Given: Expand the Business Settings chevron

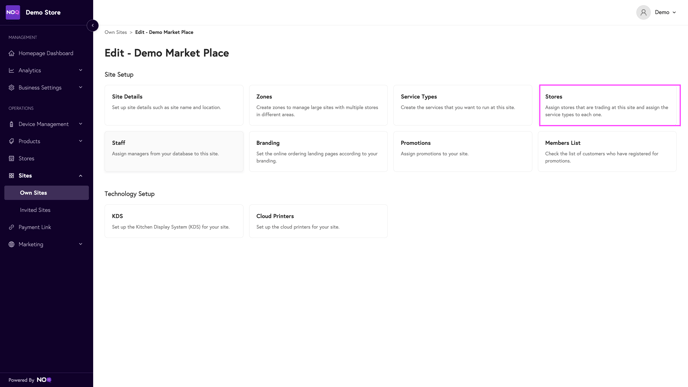Looking at the screenshot, I should [x=80, y=88].
